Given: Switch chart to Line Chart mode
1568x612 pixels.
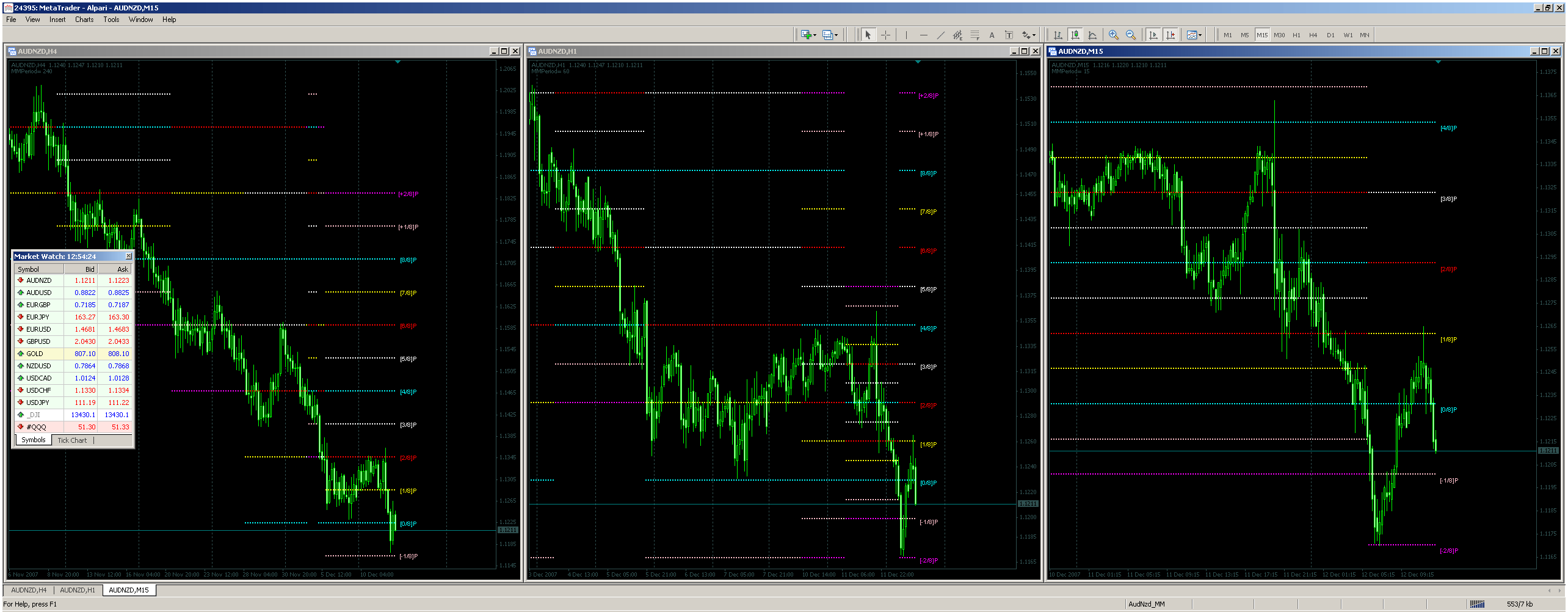Looking at the screenshot, I should [x=1092, y=35].
